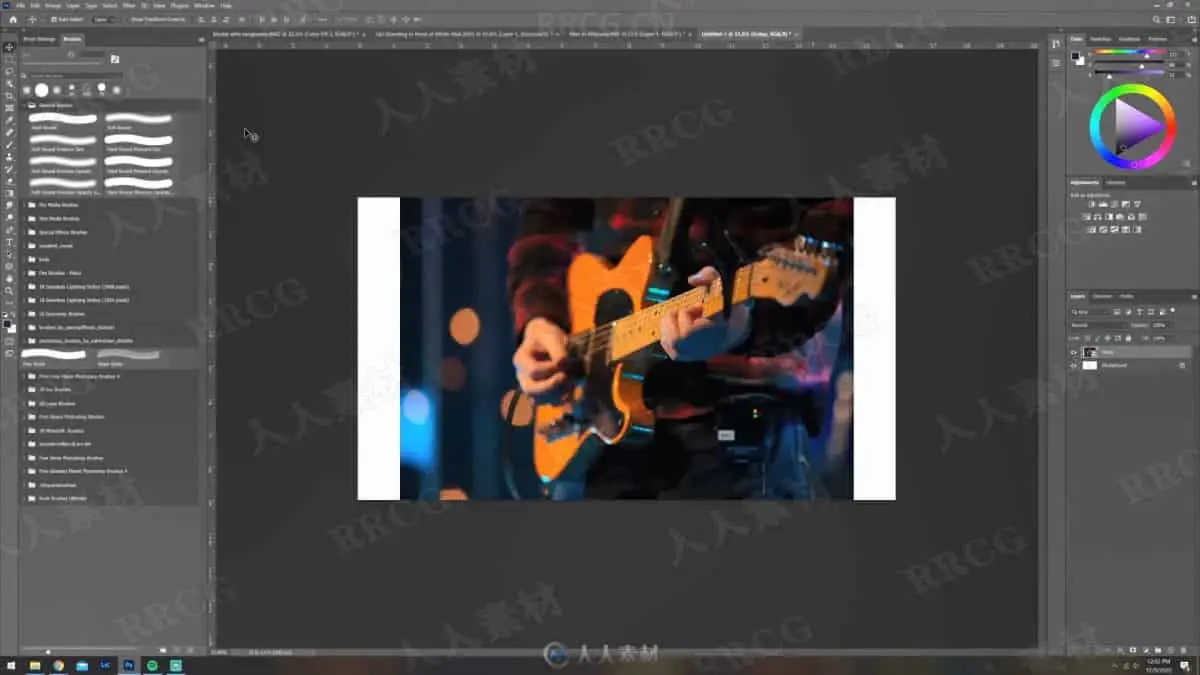The width and height of the screenshot is (1200, 675).
Task: Select the Rectangular Marquee tool
Action: tap(10, 59)
